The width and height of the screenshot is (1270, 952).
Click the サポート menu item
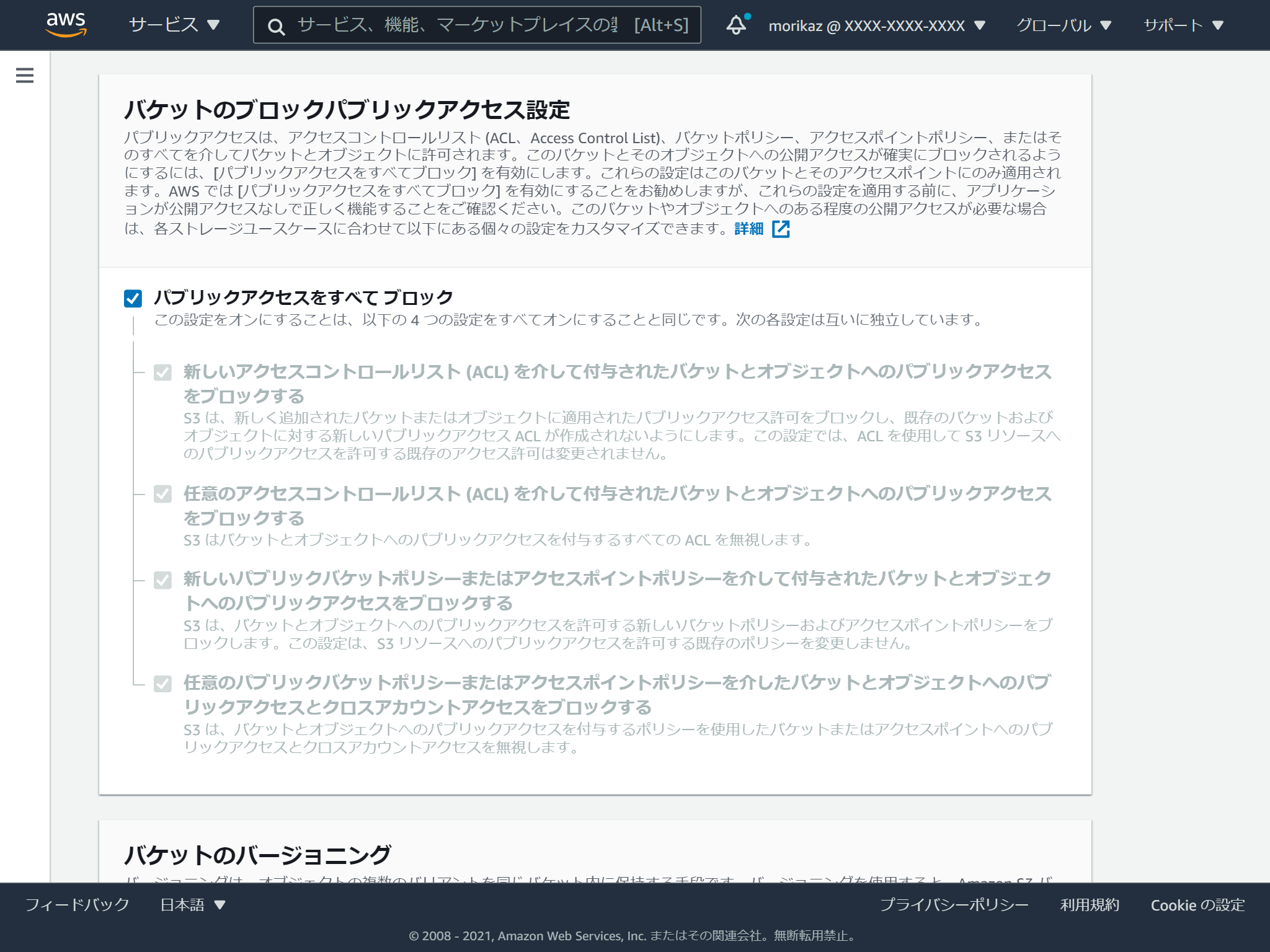[1175, 25]
